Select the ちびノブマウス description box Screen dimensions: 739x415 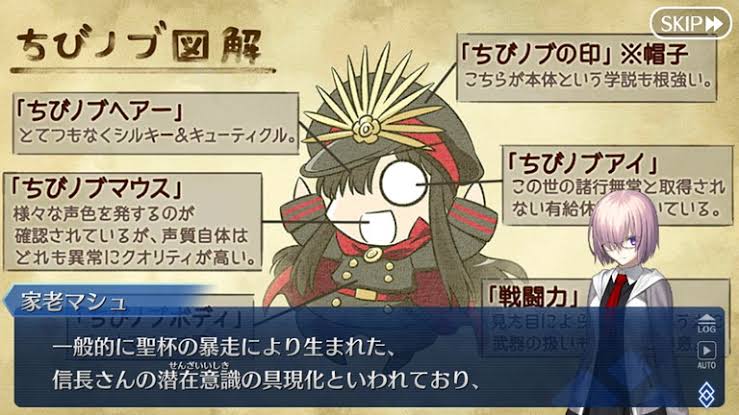pos(132,221)
